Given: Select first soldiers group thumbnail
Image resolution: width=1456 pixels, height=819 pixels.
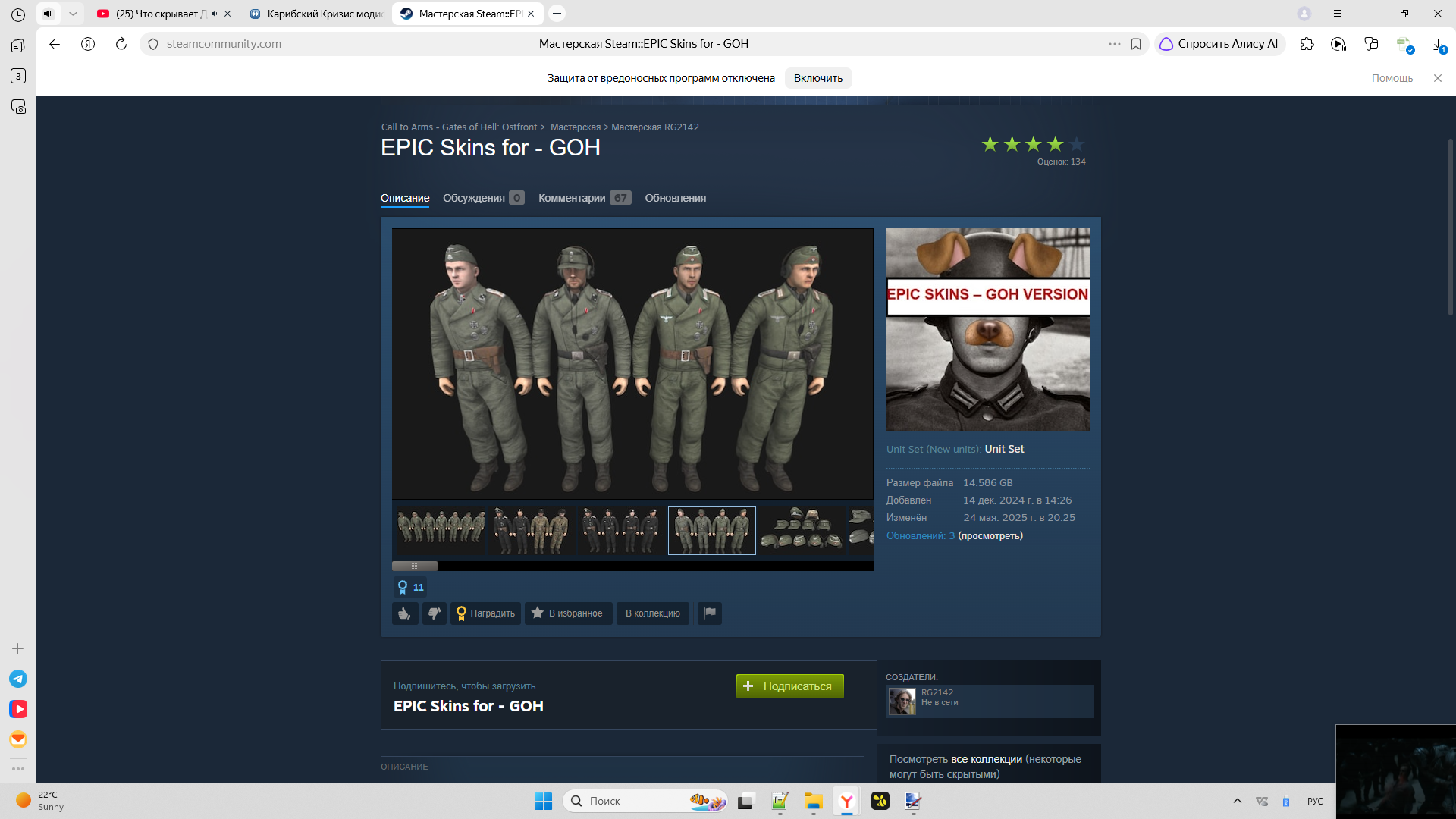Looking at the screenshot, I should click(441, 530).
